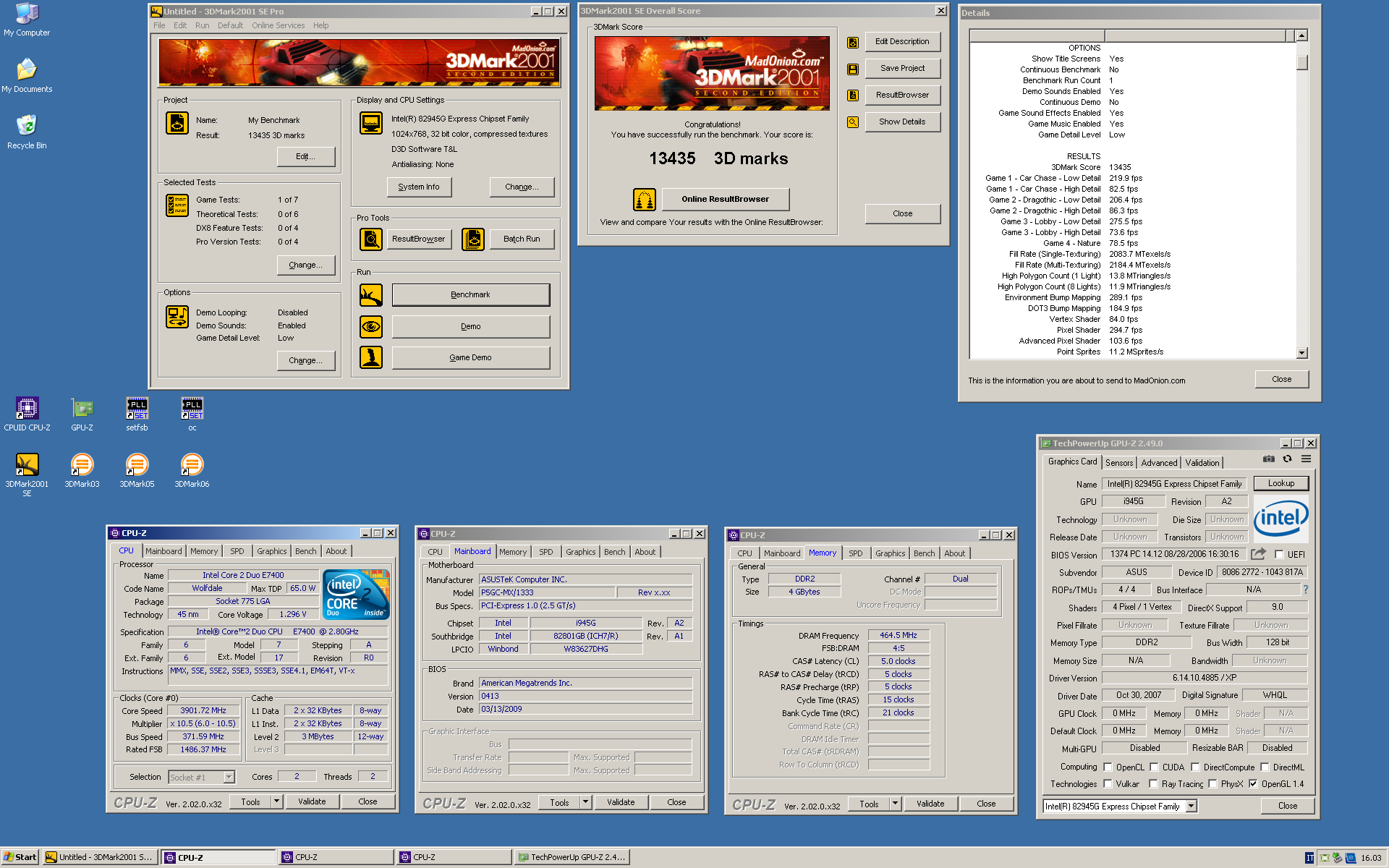
Task: Open the Socket #1 selection dropdown in CPU-Z
Action: tap(229, 778)
